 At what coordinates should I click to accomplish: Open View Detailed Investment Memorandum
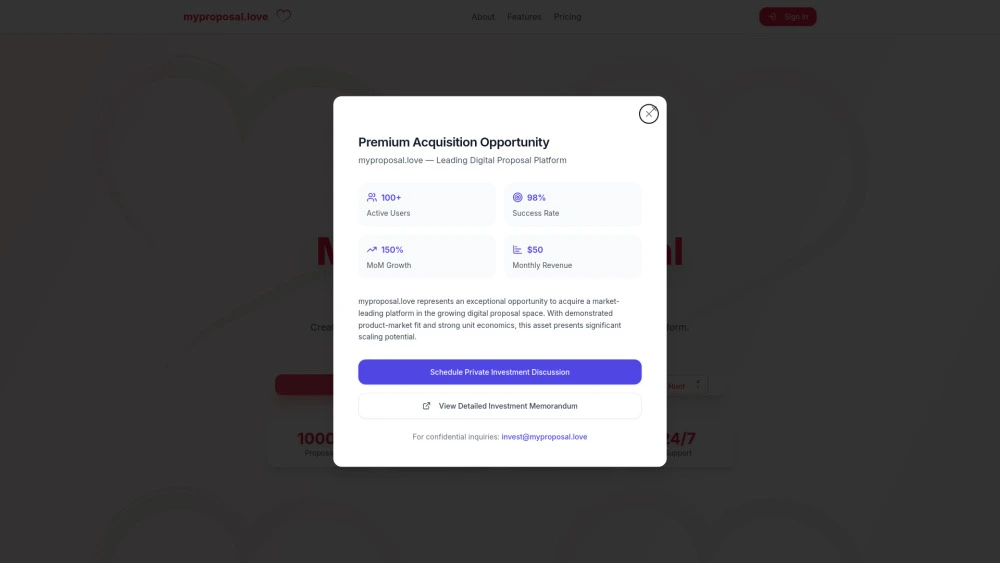500,406
